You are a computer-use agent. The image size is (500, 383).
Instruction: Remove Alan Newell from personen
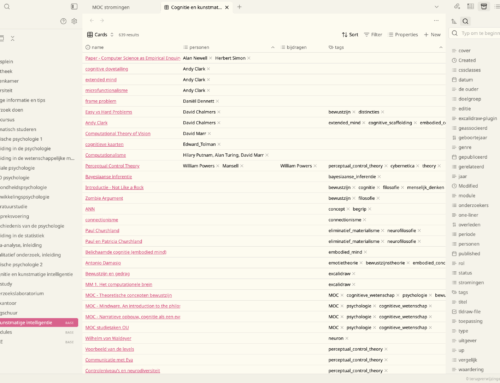pos(210,58)
